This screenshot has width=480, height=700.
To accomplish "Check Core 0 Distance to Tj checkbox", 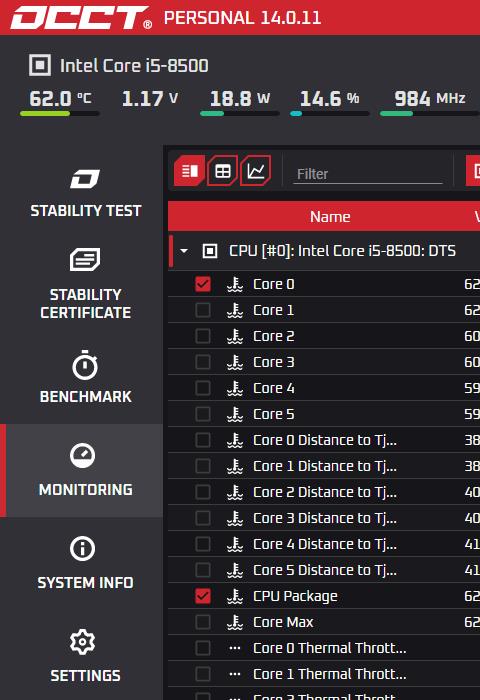I will [203, 440].
